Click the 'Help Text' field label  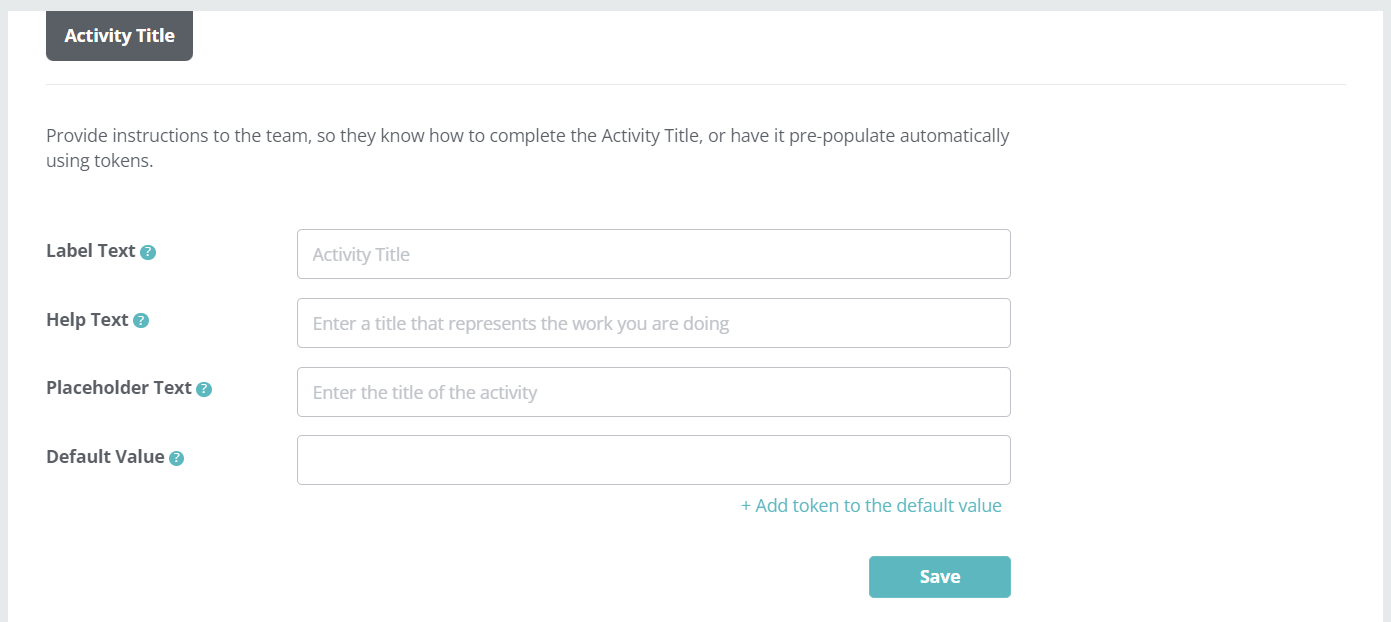tap(86, 319)
